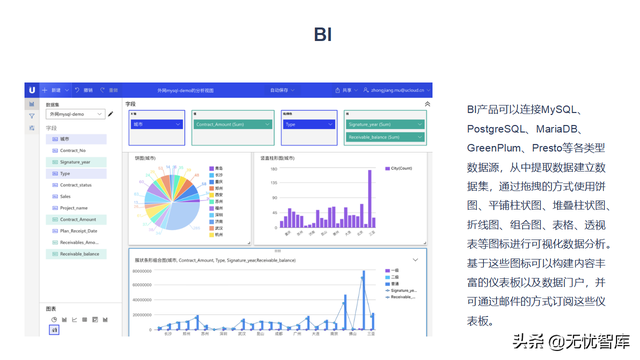The width and height of the screenshot is (640, 360).
Task: Open the filter funnel icon in the sidebar
Action: (31, 116)
